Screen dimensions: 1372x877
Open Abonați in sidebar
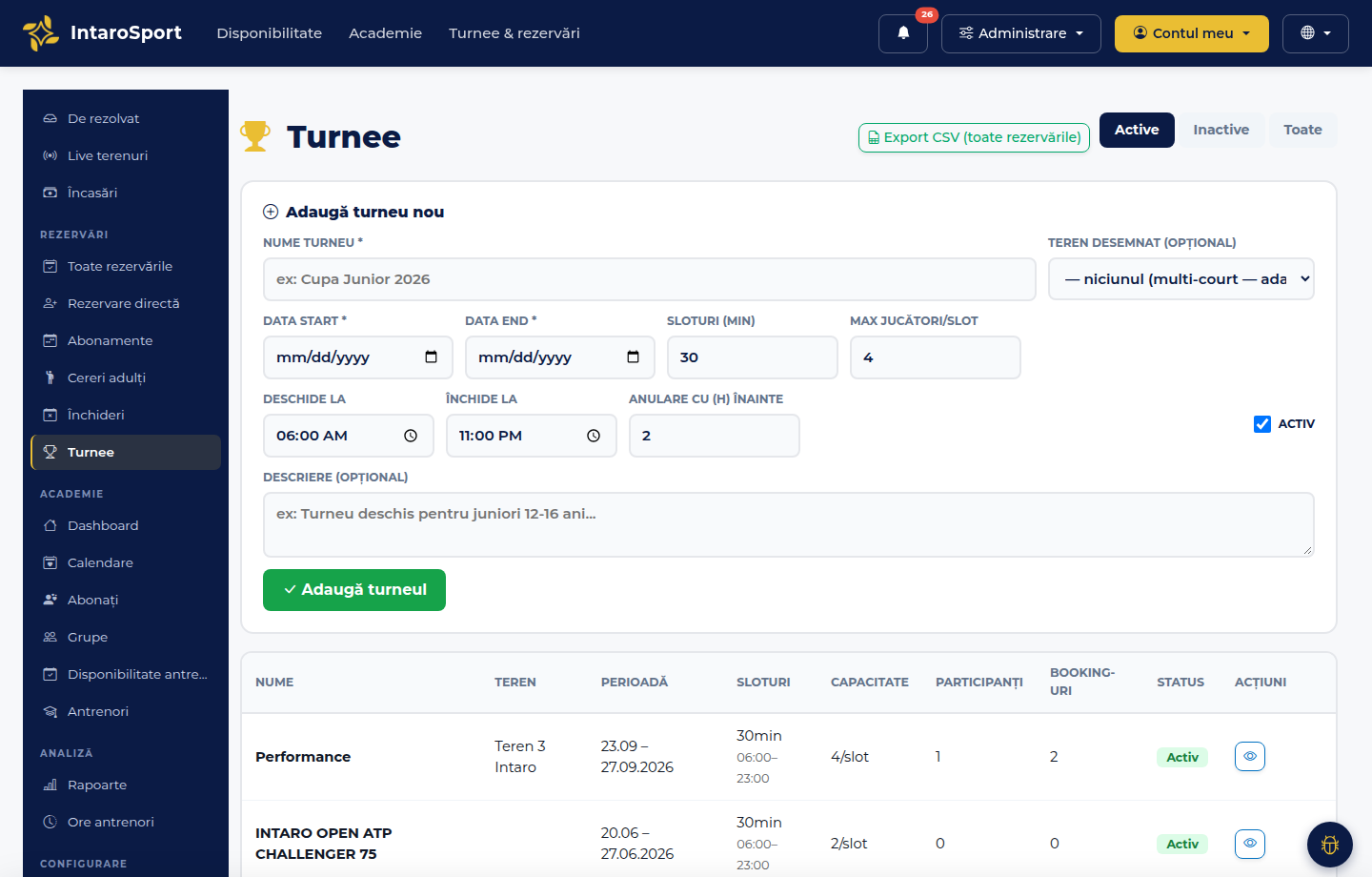pos(126,600)
